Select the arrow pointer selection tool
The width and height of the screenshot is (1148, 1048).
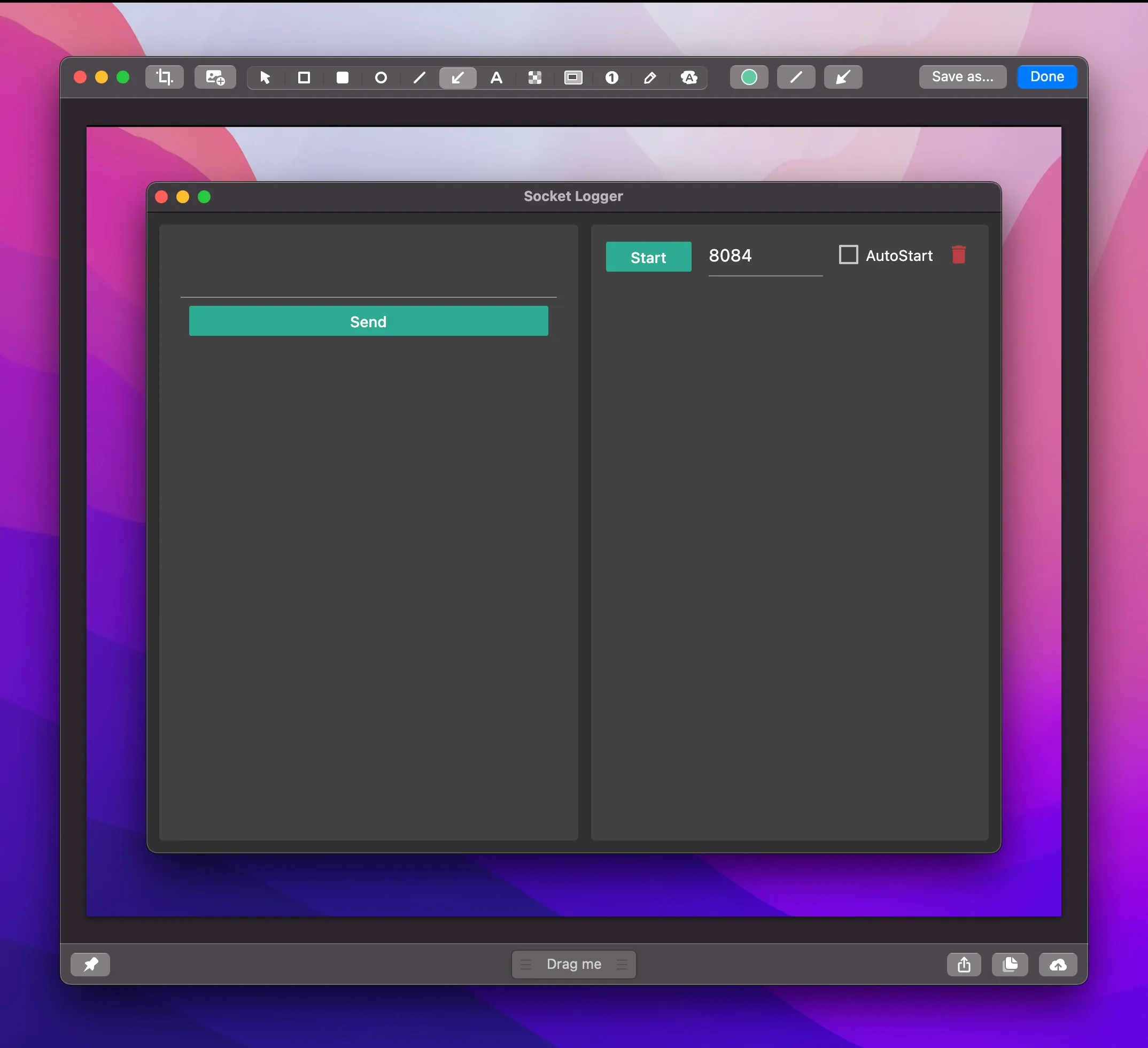coord(266,78)
